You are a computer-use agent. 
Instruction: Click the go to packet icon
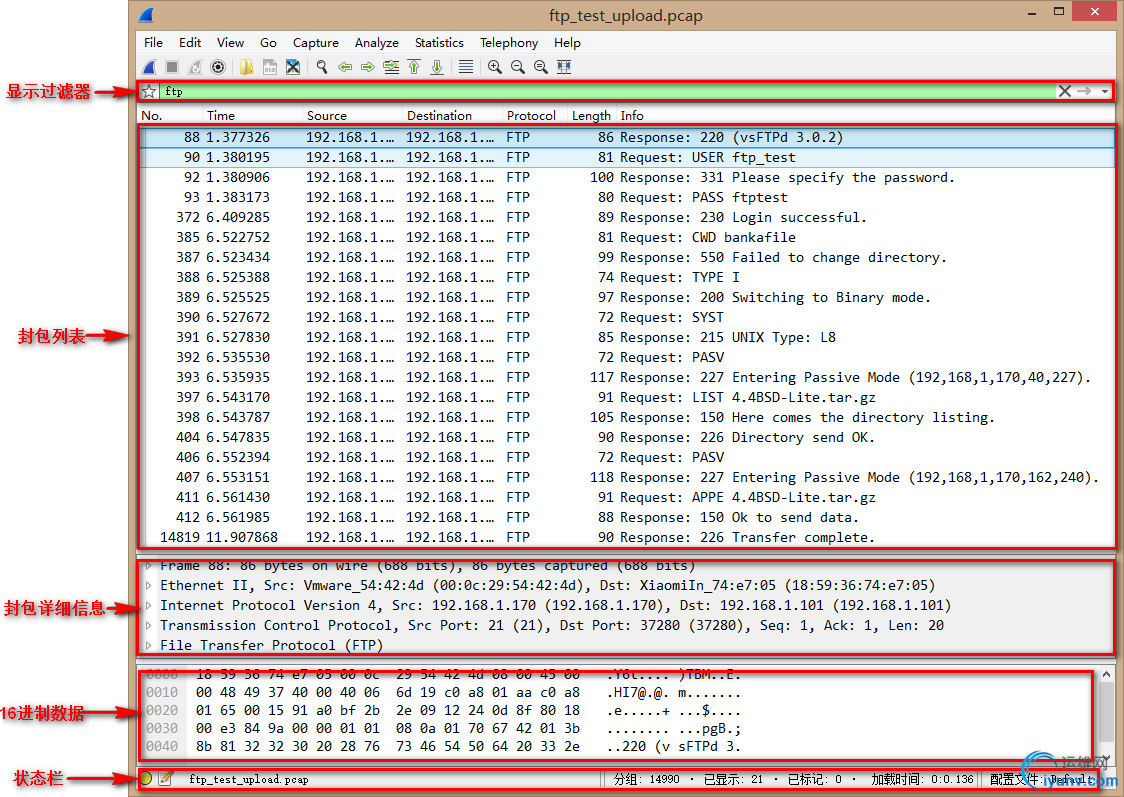391,67
